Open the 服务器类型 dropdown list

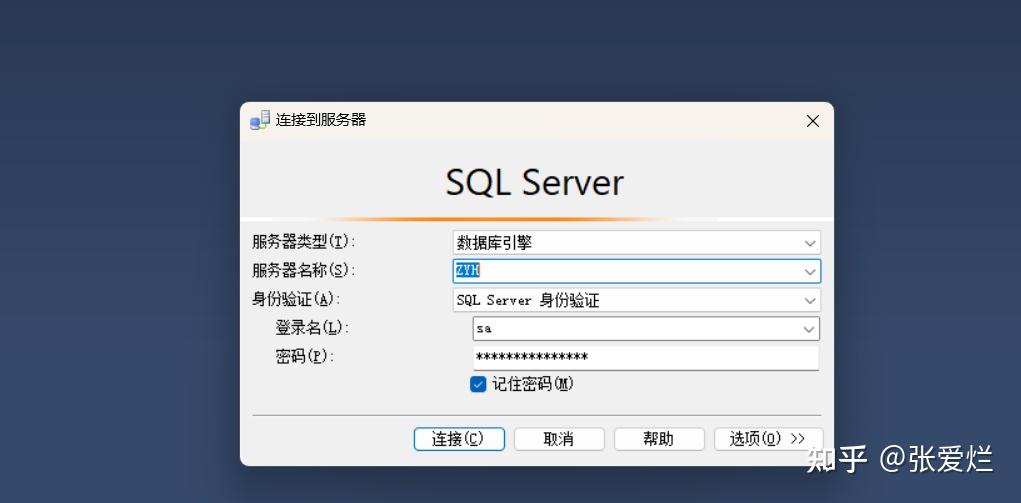point(809,242)
